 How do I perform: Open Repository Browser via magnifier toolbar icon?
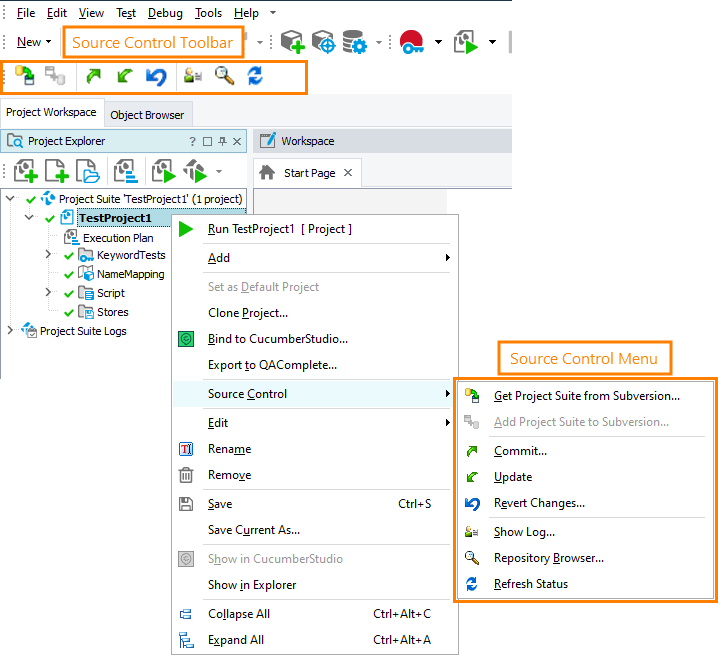225,76
